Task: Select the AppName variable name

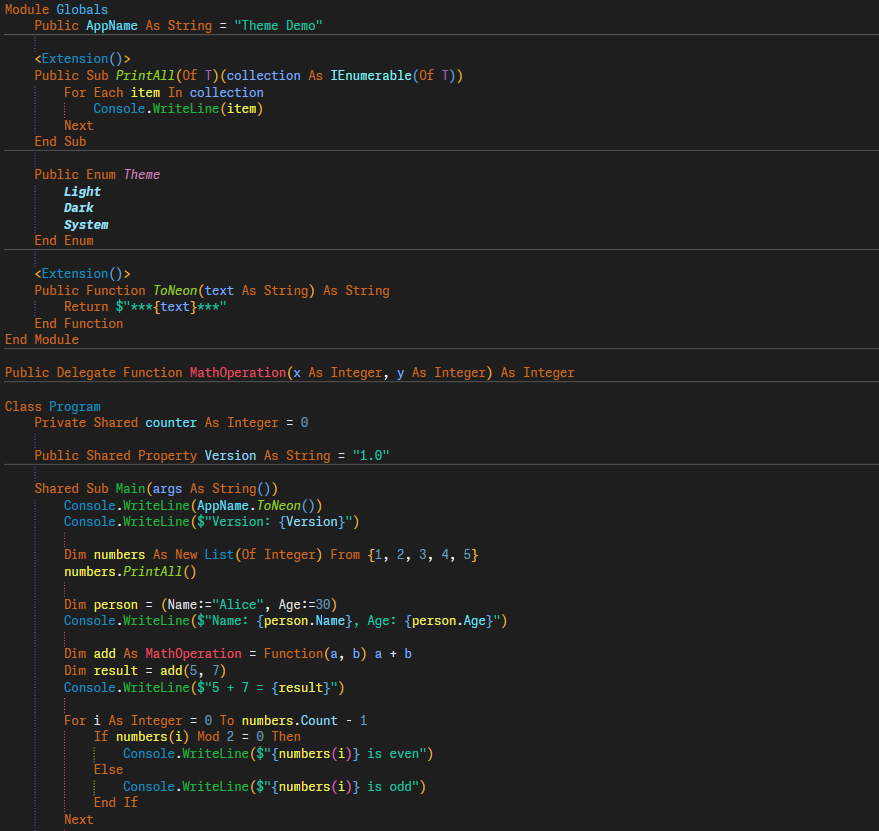Action: tap(111, 25)
